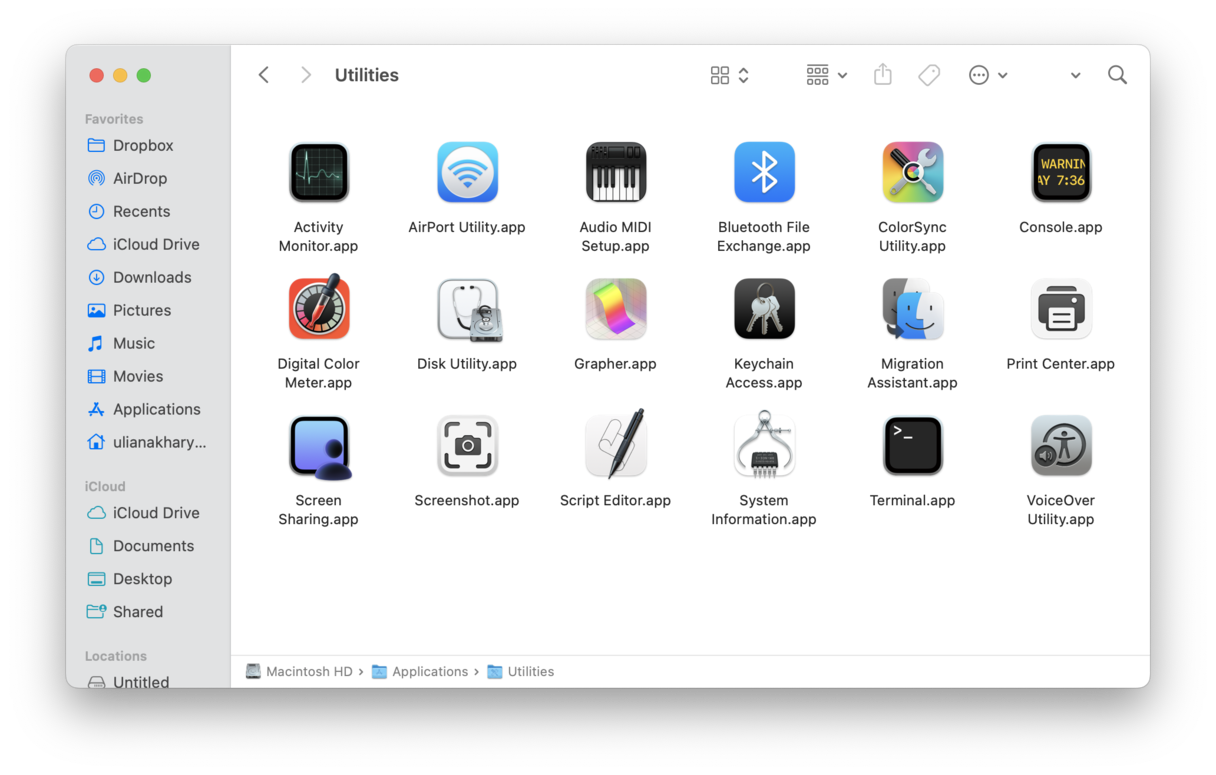Open Dropbox in the sidebar
1216x775 pixels.
130,145
